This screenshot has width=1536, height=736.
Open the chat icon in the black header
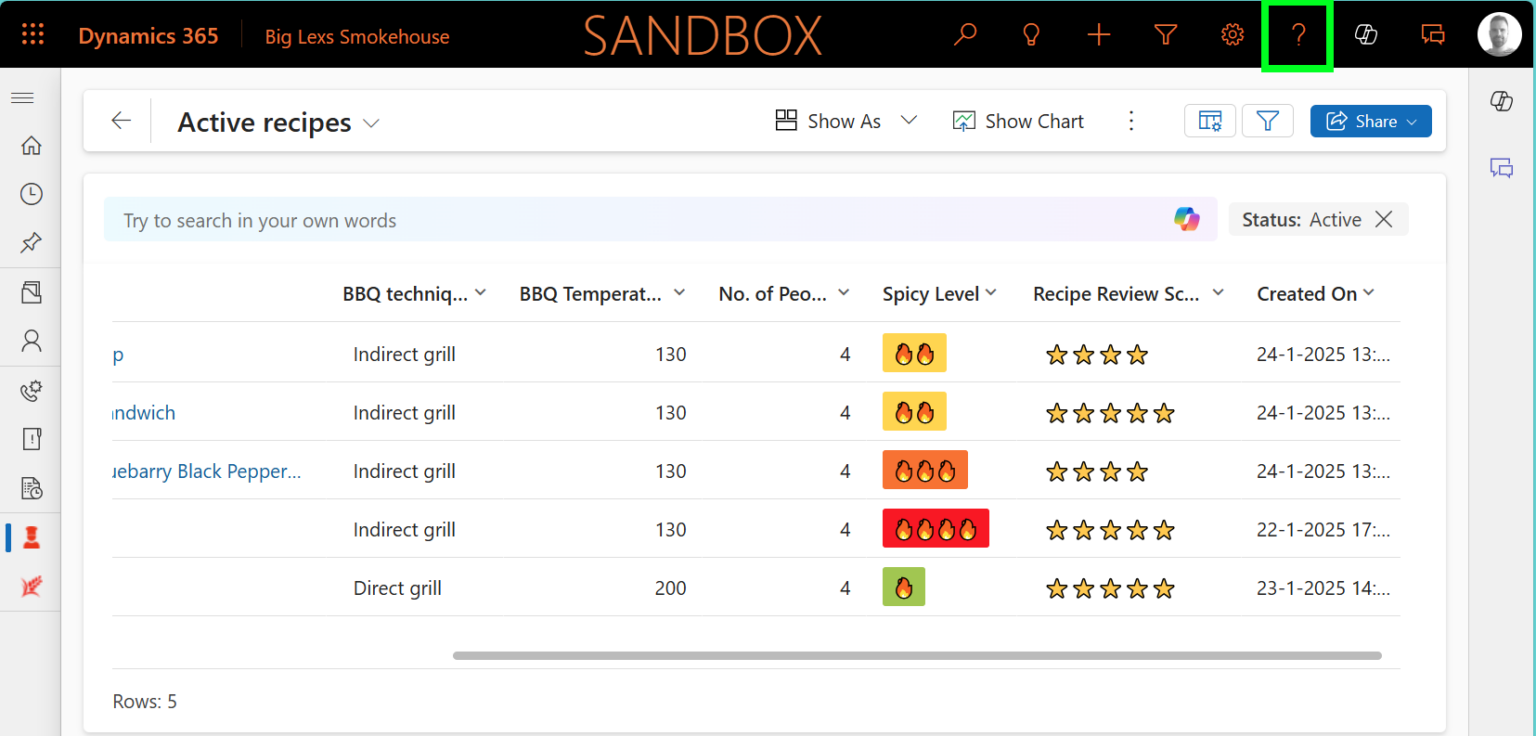click(x=1433, y=35)
